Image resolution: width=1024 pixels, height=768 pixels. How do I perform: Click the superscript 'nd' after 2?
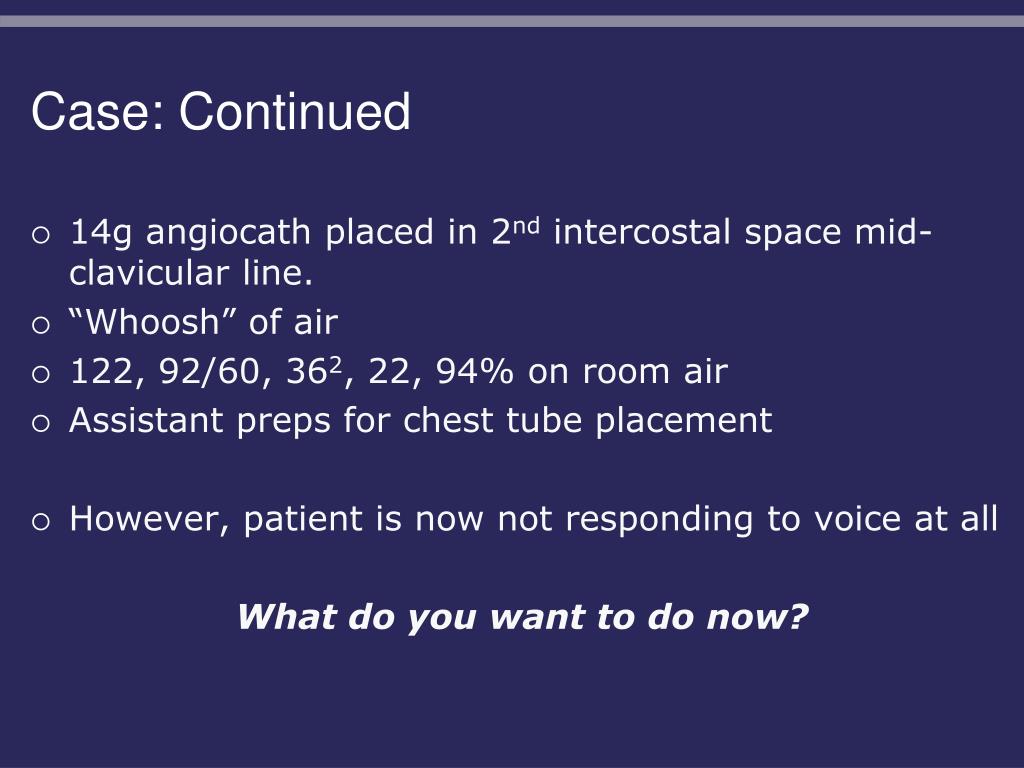tap(527, 226)
